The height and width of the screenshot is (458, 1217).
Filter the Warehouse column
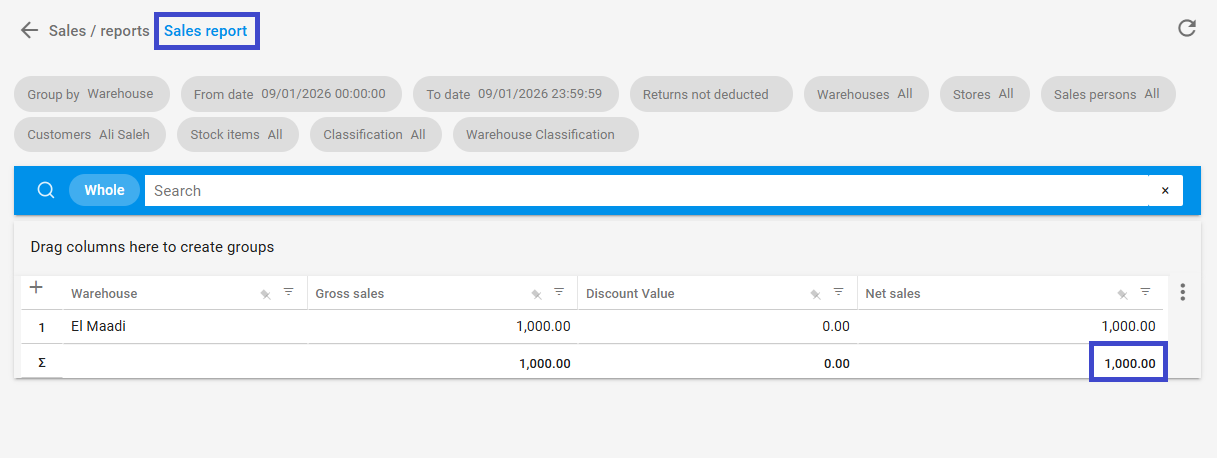289,292
